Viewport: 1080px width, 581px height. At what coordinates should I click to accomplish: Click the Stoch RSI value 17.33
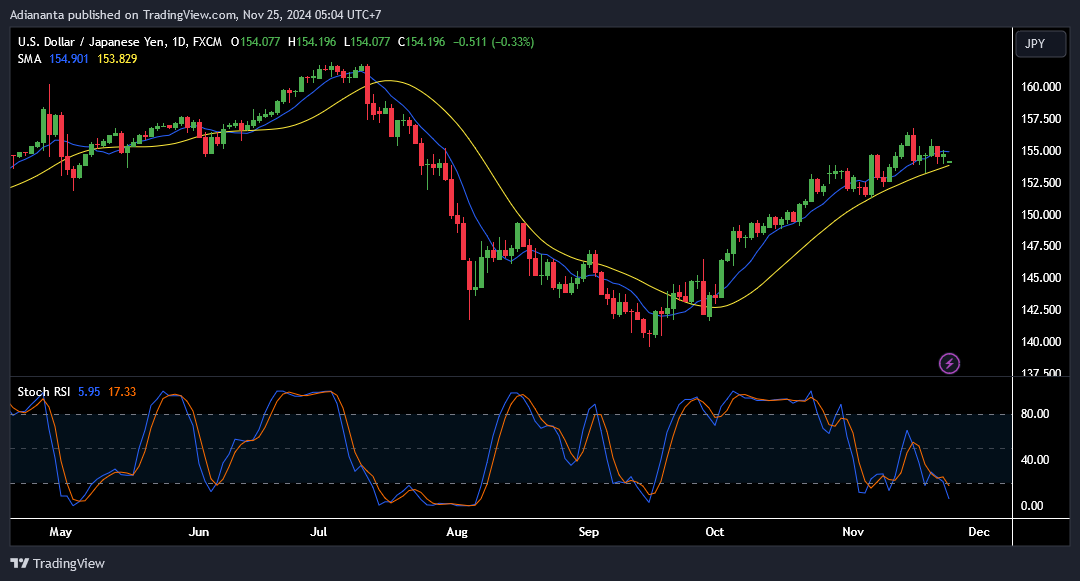(x=122, y=392)
